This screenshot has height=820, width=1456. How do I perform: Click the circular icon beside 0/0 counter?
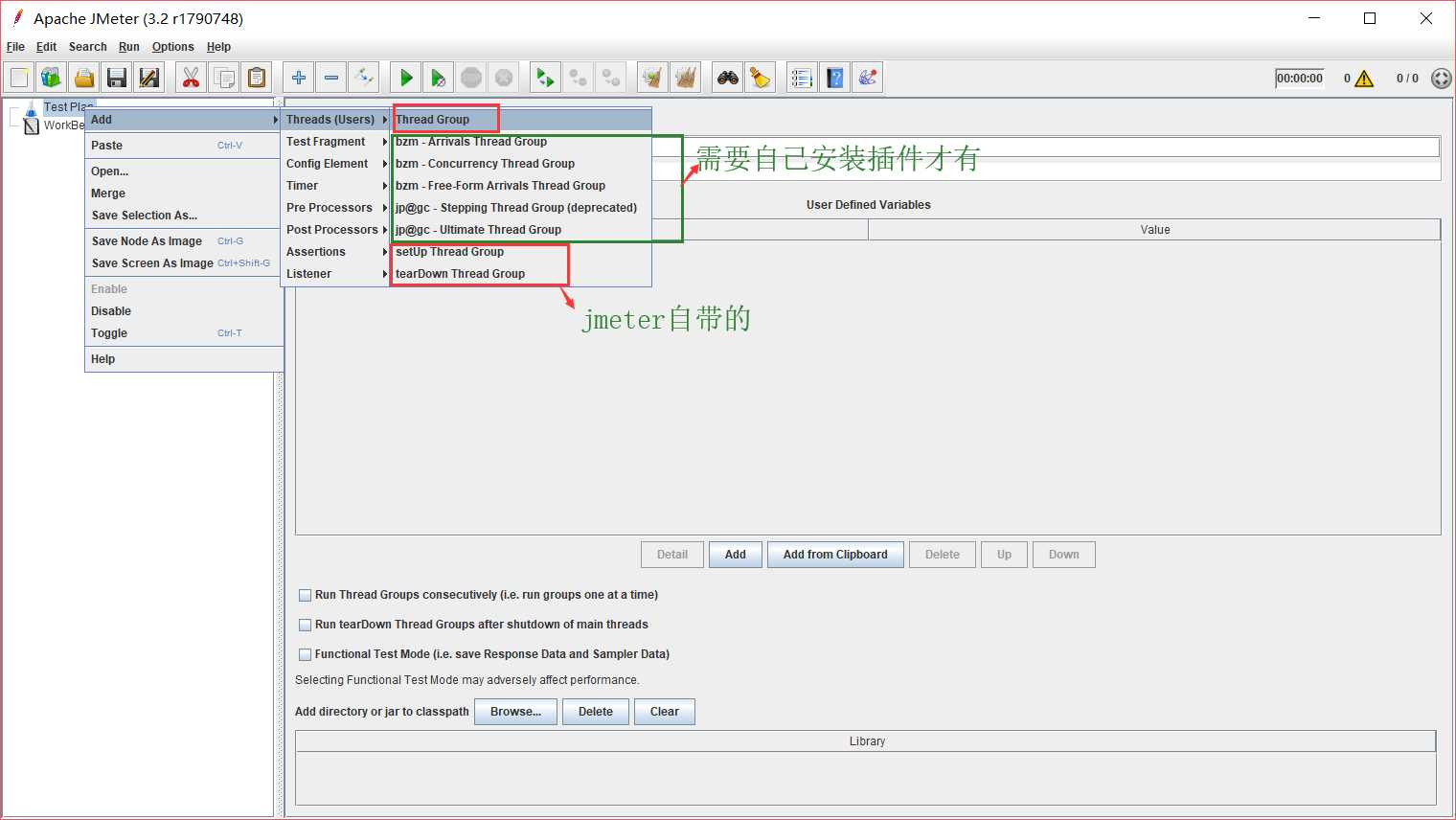click(x=1441, y=79)
